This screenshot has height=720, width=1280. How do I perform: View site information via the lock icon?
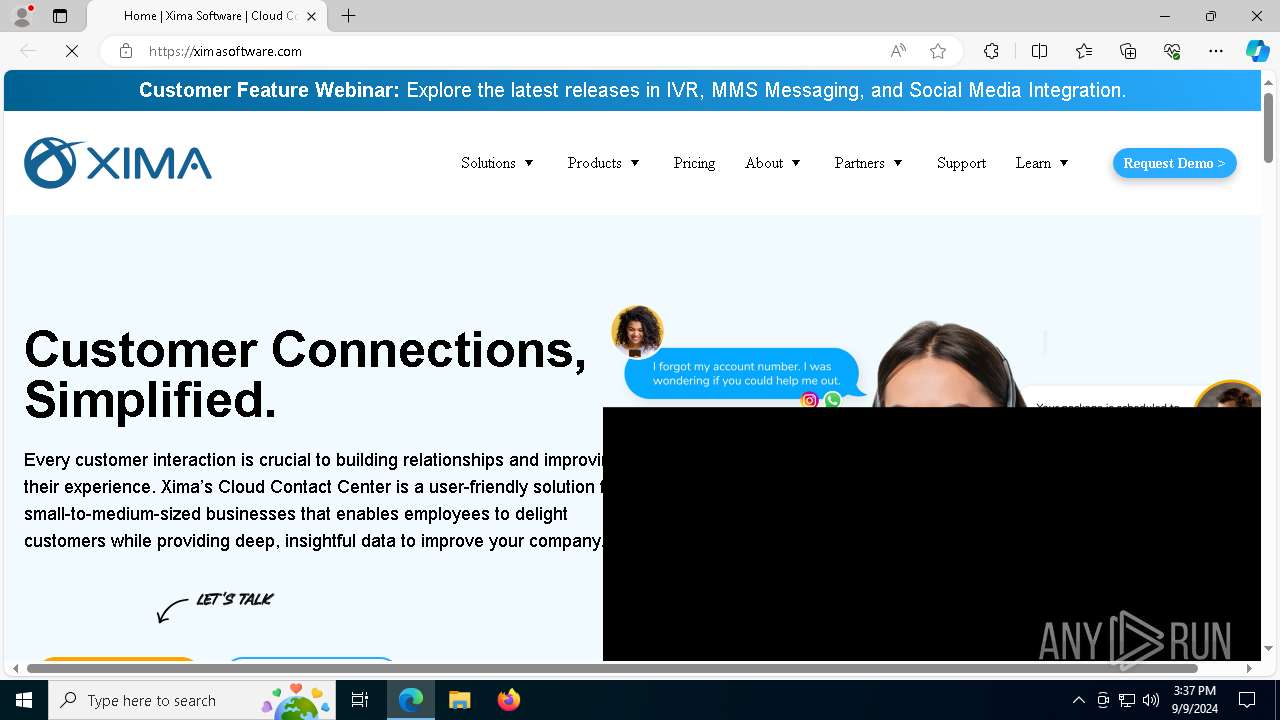pos(126,51)
